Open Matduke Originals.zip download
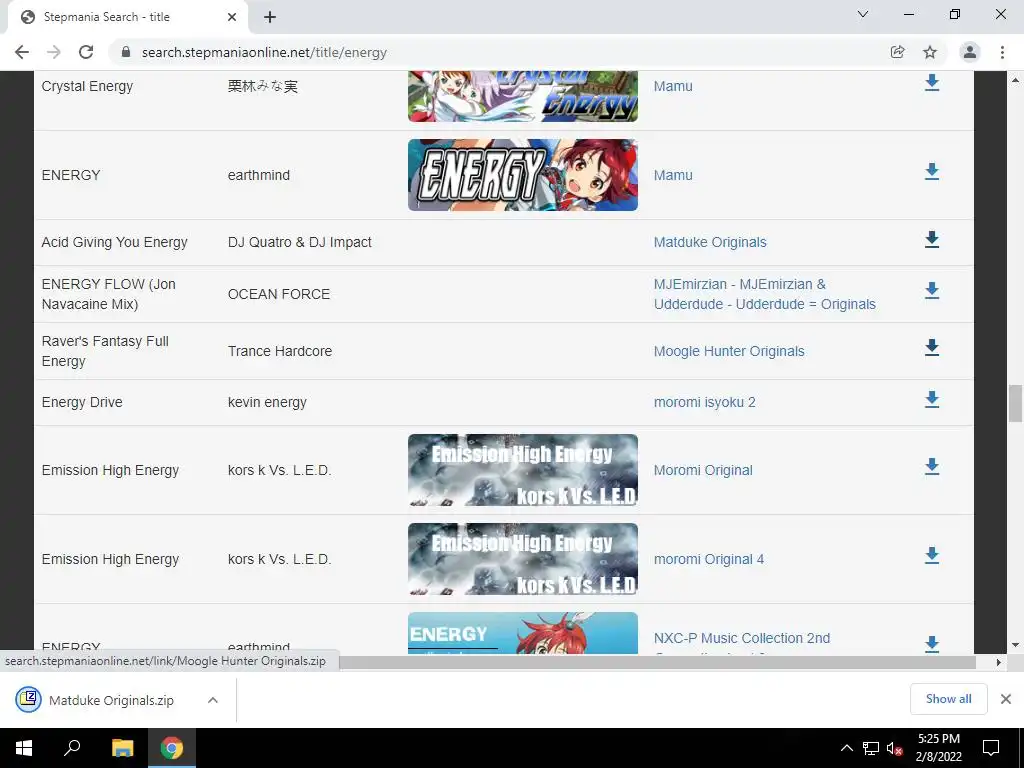This screenshot has height=768, width=1024. pyautogui.click(x=95, y=700)
